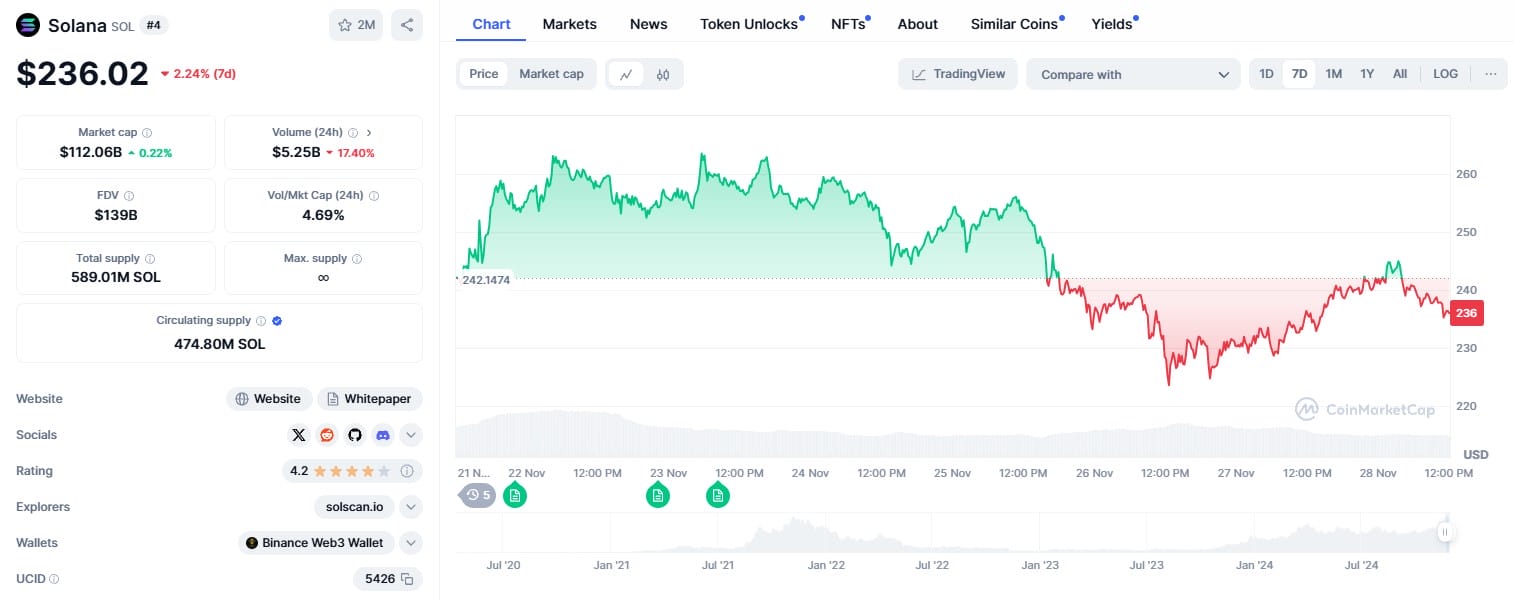Open the more options ellipsis menu
The image size is (1514, 600).
point(1491,74)
